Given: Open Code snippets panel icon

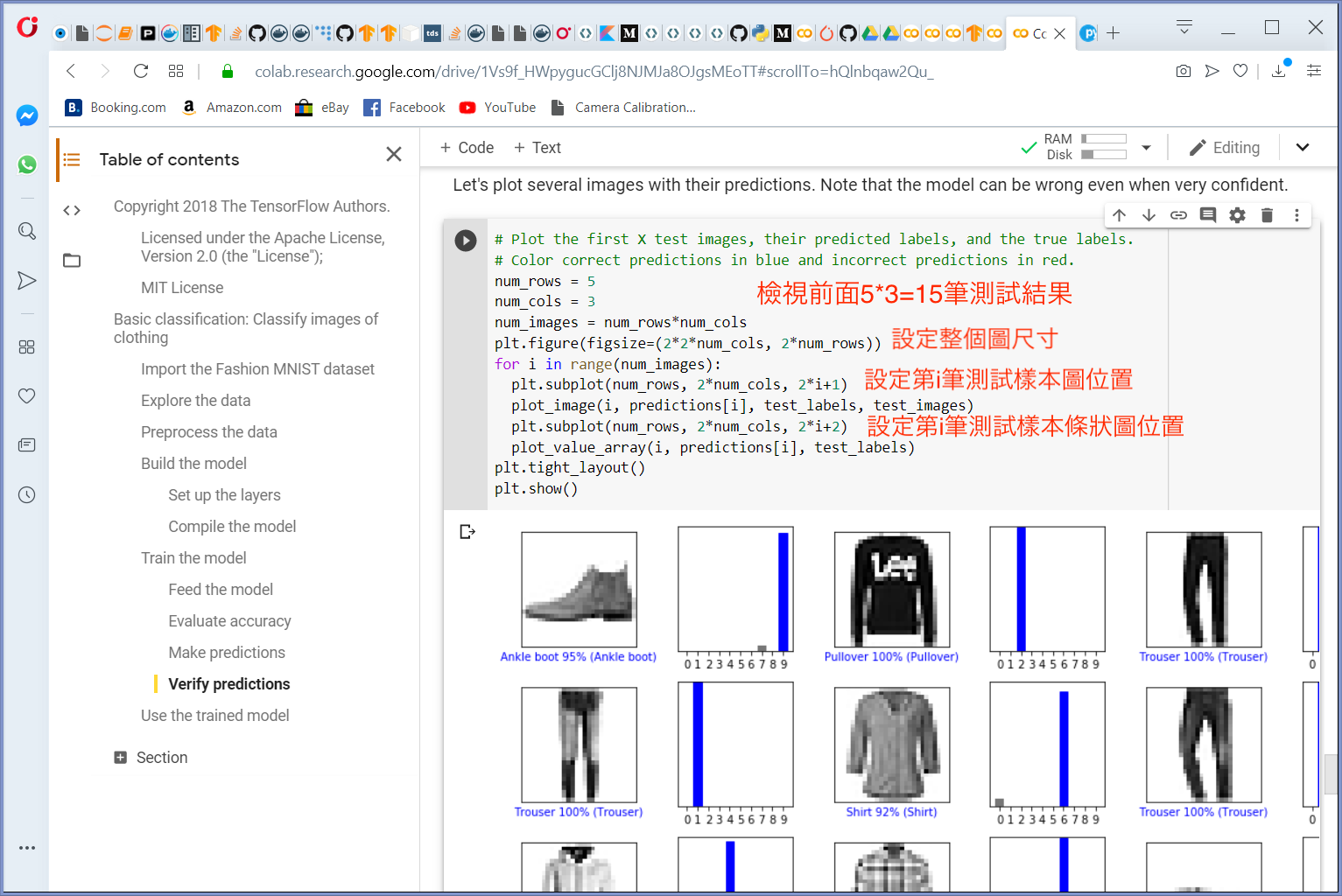Looking at the screenshot, I should [72, 210].
